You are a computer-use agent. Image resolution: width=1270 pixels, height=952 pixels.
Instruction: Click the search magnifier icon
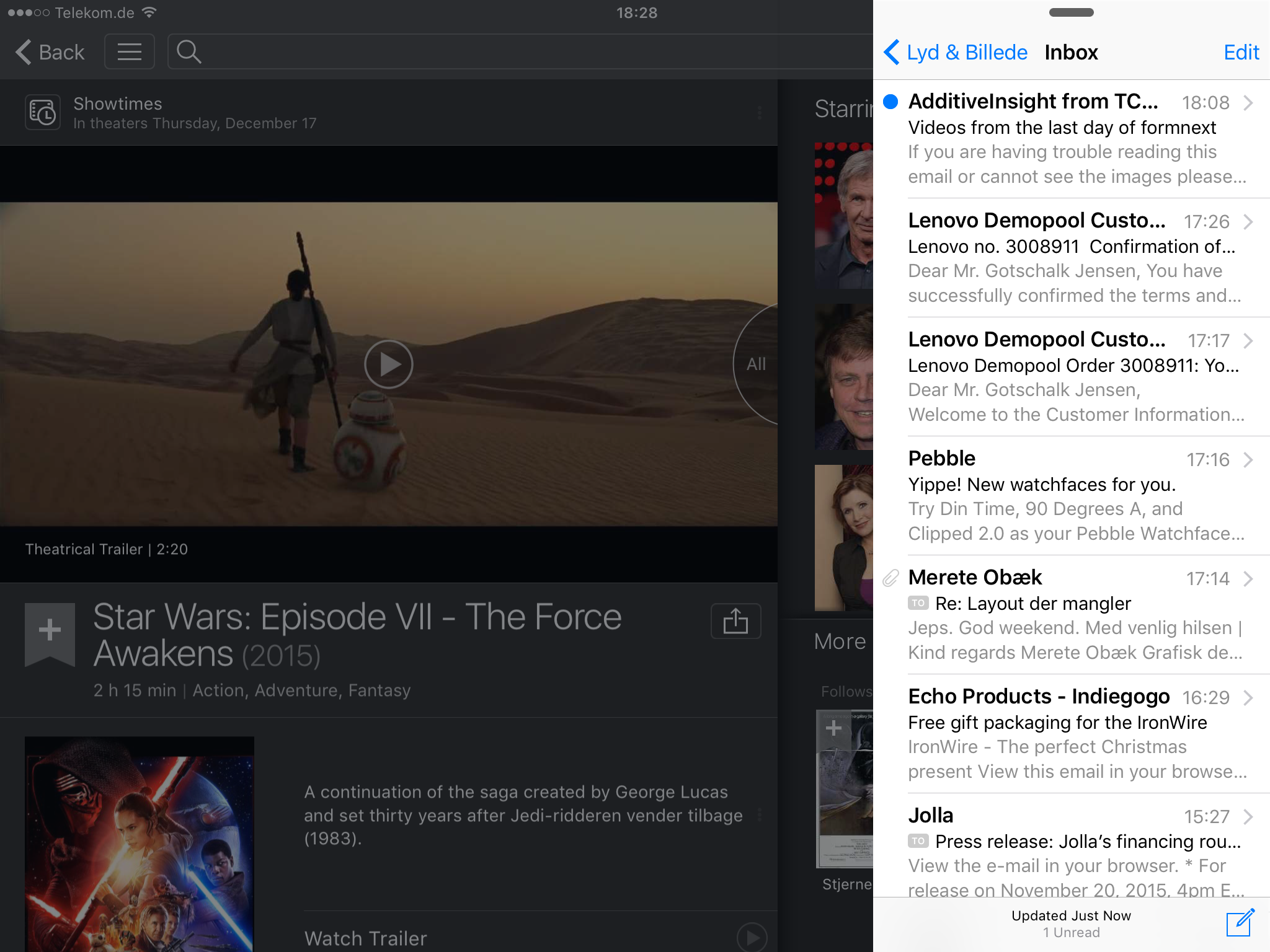click(x=189, y=52)
